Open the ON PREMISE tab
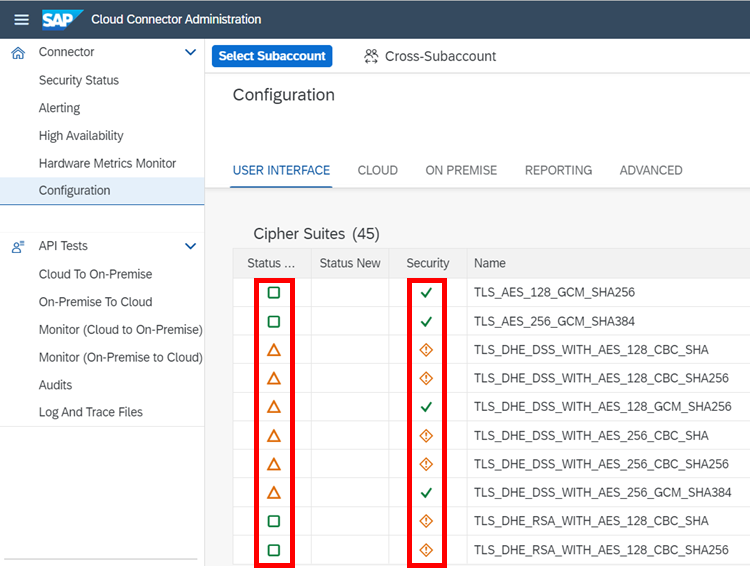This screenshot has height=568, width=750. 461,170
